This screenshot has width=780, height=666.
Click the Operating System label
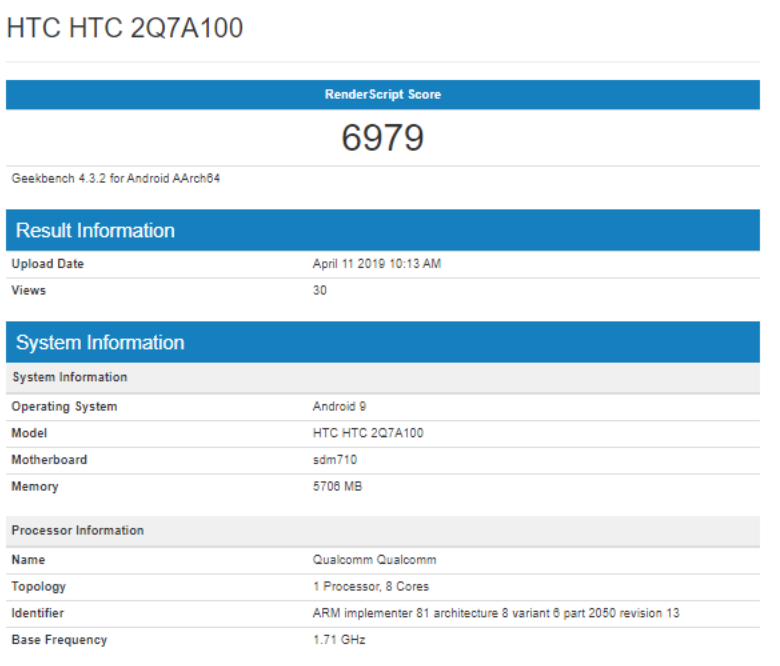pyautogui.click(x=64, y=407)
